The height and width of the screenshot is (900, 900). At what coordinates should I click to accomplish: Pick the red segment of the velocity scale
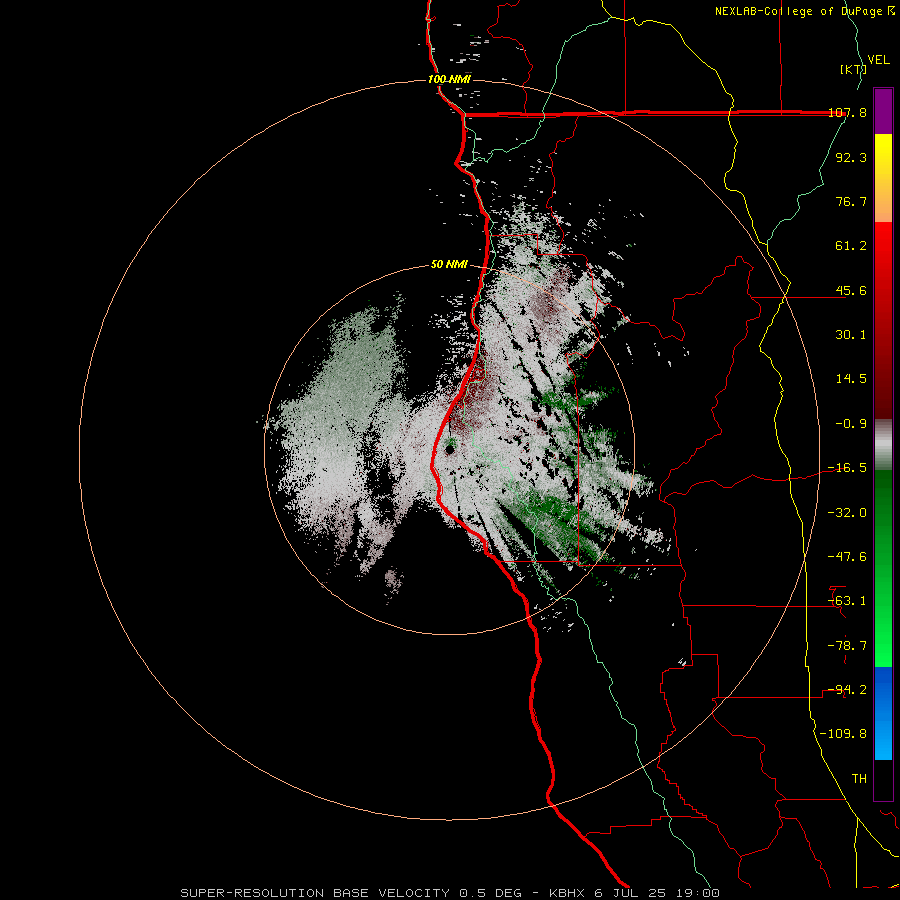point(883,320)
